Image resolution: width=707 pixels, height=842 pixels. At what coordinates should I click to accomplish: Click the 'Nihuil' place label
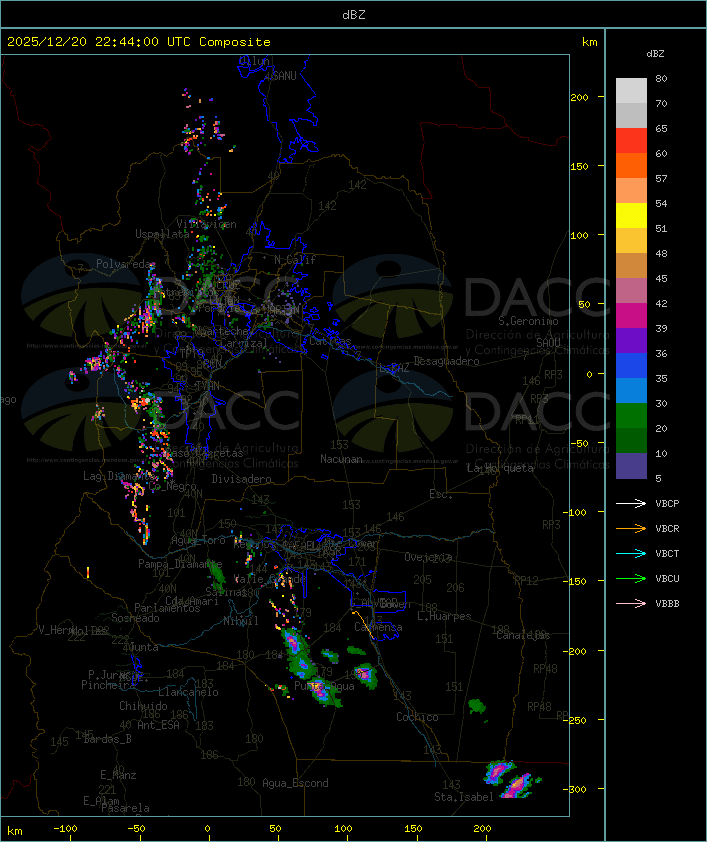[241, 621]
